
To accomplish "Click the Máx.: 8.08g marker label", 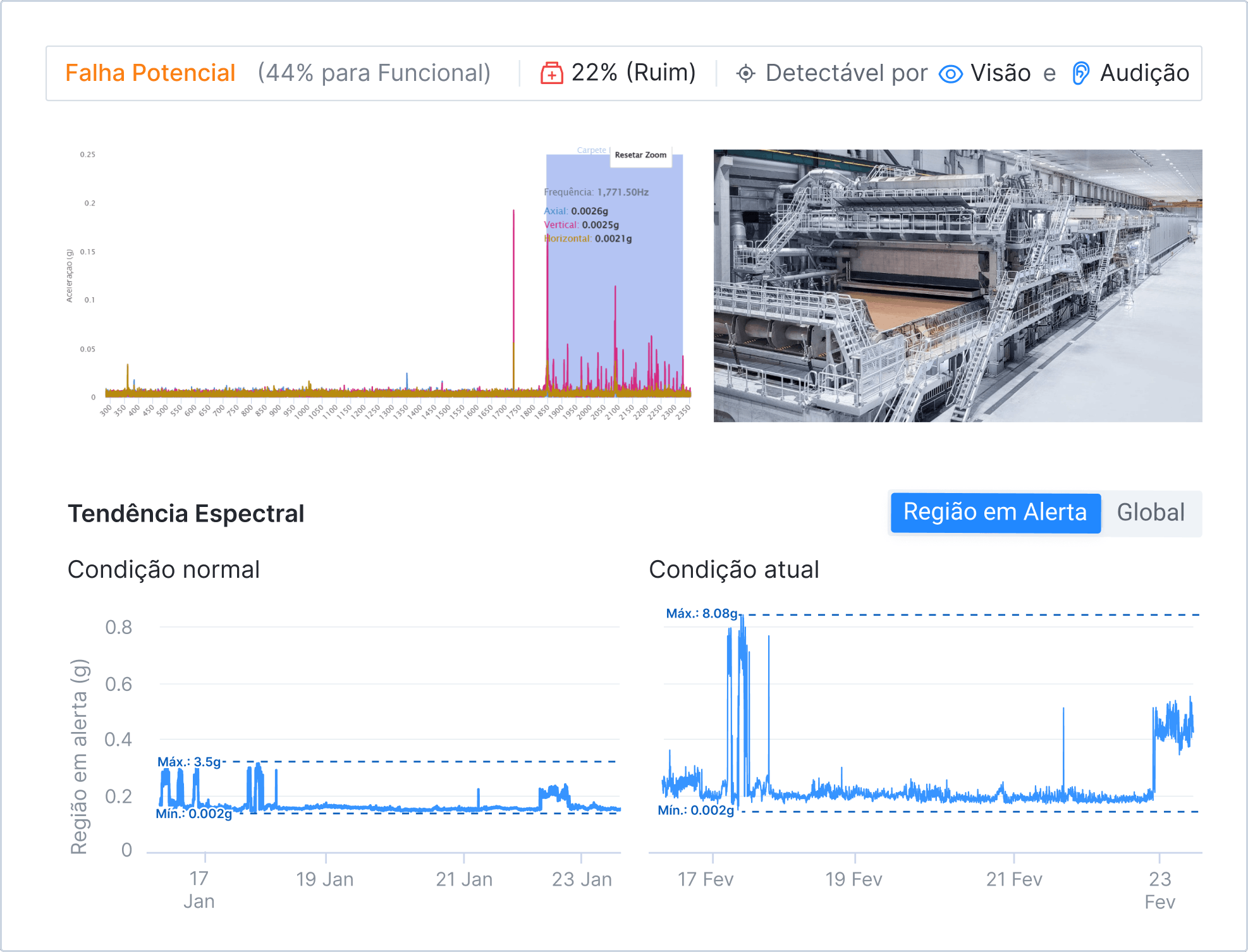I will click(x=701, y=614).
